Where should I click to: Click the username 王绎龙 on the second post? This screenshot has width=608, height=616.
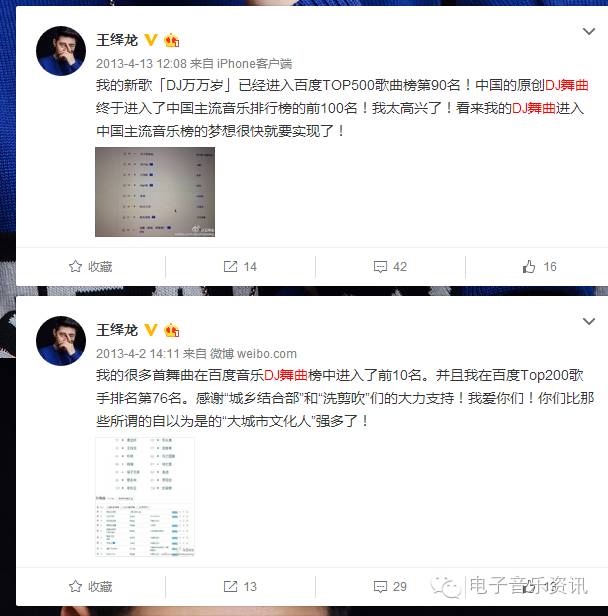click(x=117, y=330)
